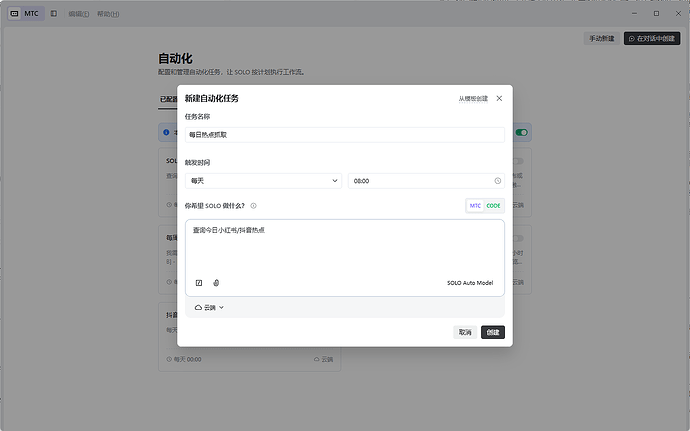This screenshot has height=431, width=690.
Task: Click 云端 label on bottom background card
Action: 327,360
